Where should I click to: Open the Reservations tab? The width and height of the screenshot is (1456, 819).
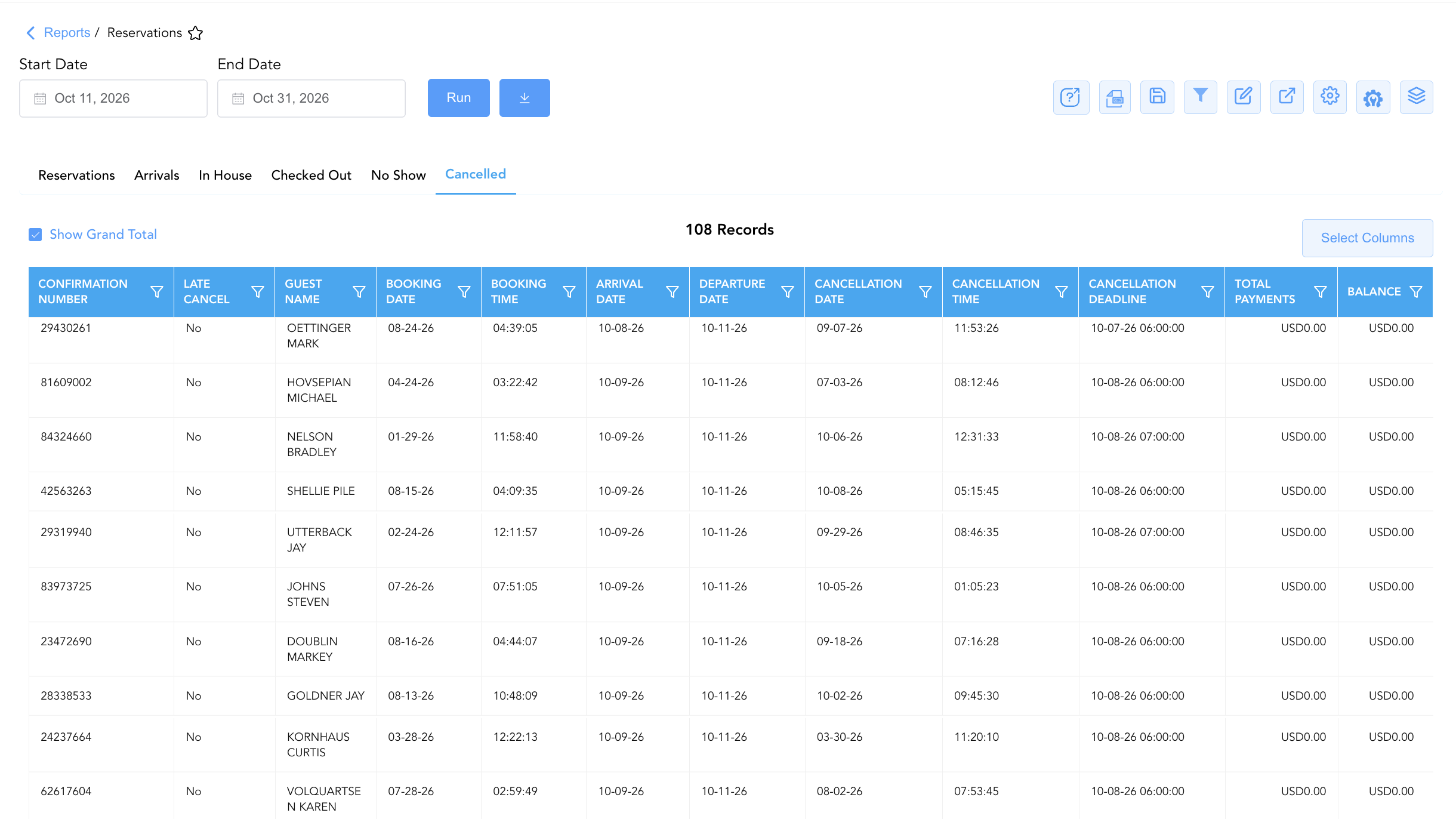[x=76, y=176]
